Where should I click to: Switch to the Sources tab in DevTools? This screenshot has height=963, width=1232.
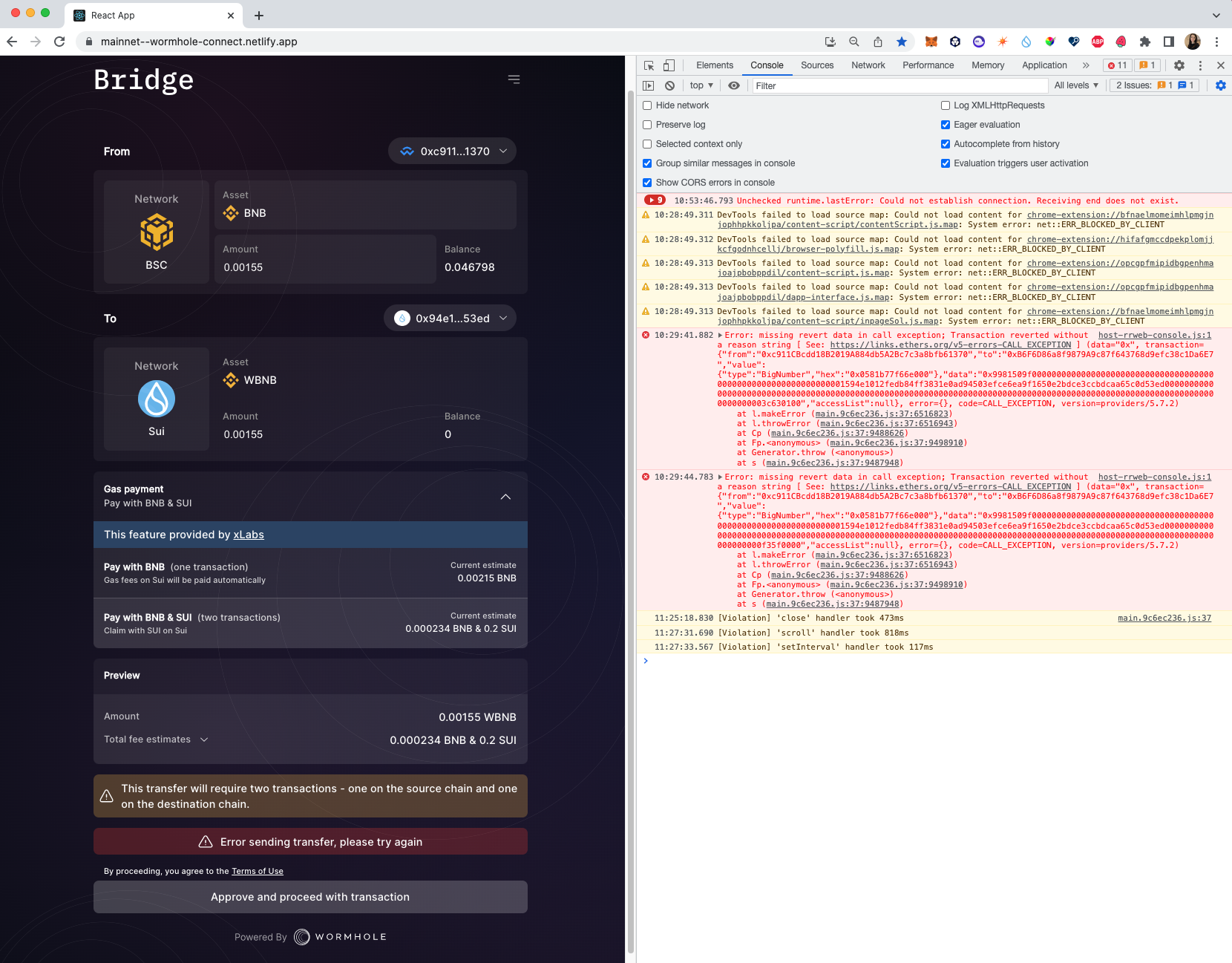[816, 65]
